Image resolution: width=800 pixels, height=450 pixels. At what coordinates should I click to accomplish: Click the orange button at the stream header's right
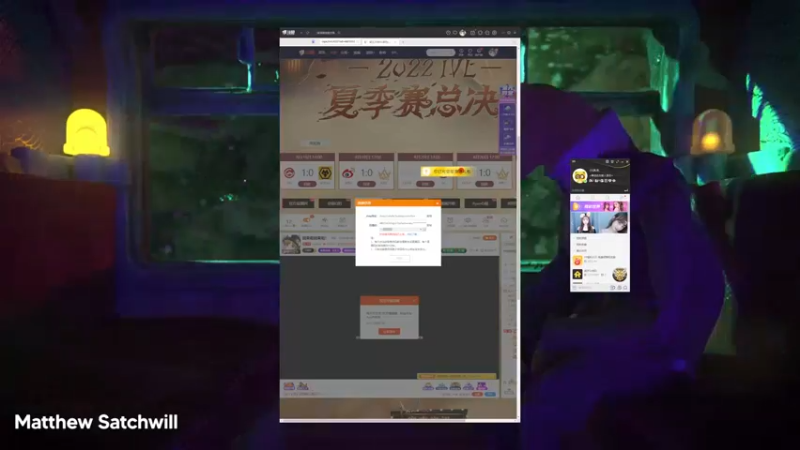pos(489,238)
